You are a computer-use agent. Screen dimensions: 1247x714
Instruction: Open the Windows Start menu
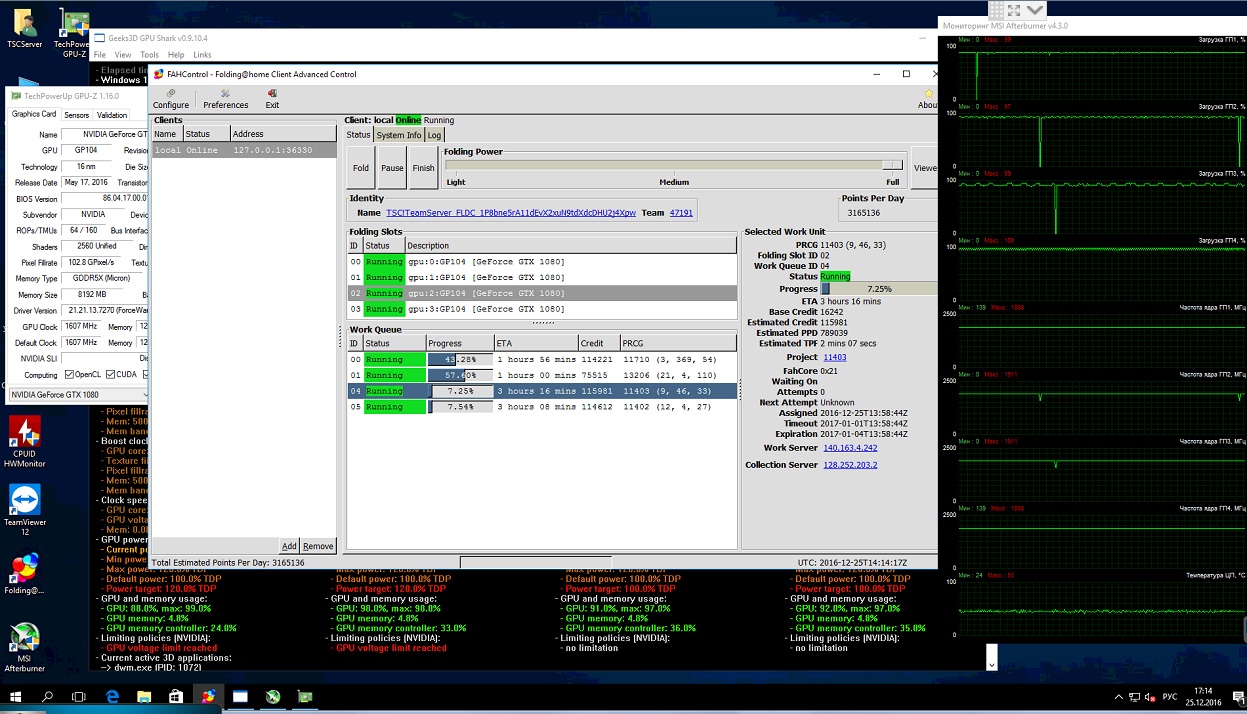click(16, 696)
